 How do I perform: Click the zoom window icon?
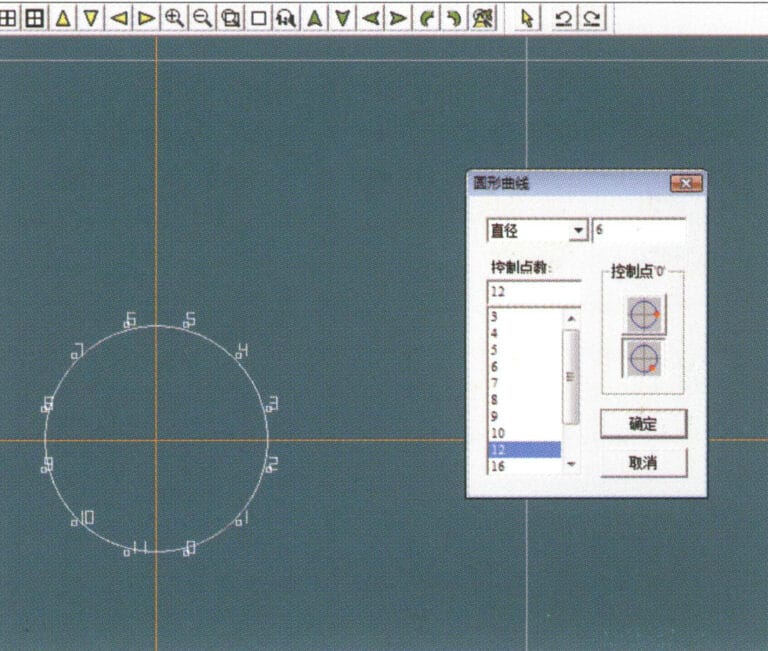point(230,19)
